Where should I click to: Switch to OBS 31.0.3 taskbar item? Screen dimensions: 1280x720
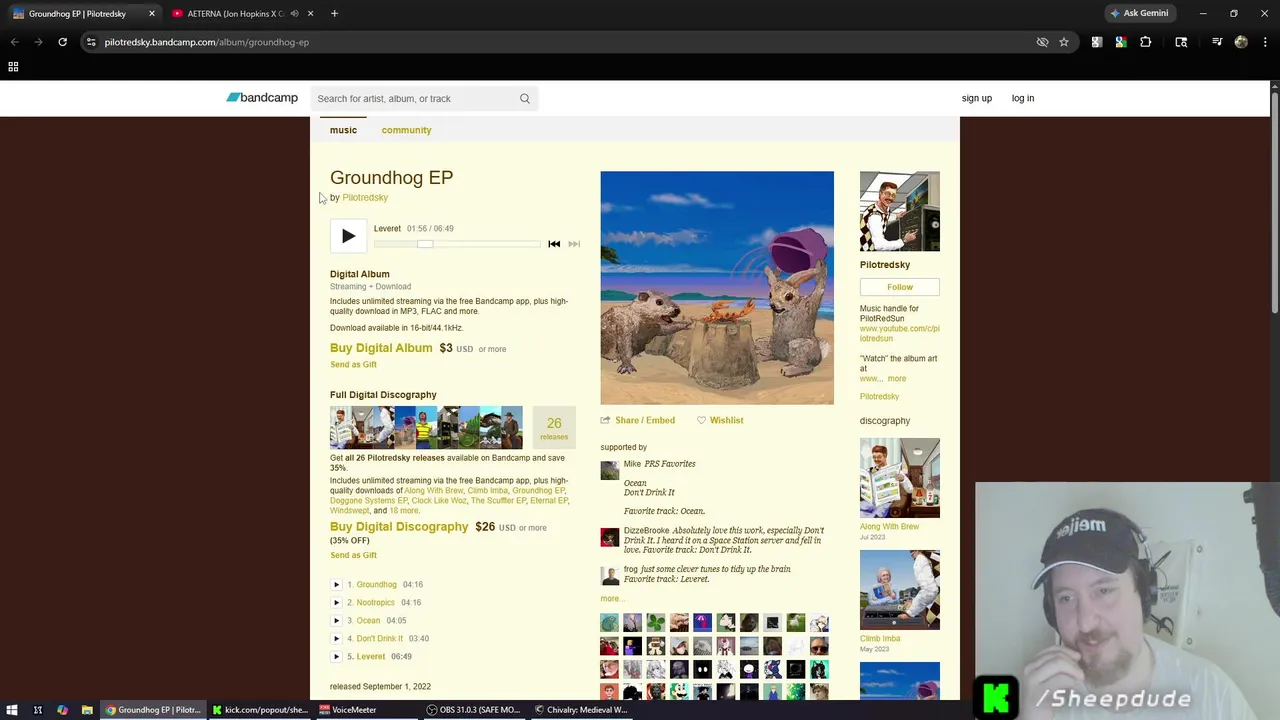pyautogui.click(x=474, y=710)
